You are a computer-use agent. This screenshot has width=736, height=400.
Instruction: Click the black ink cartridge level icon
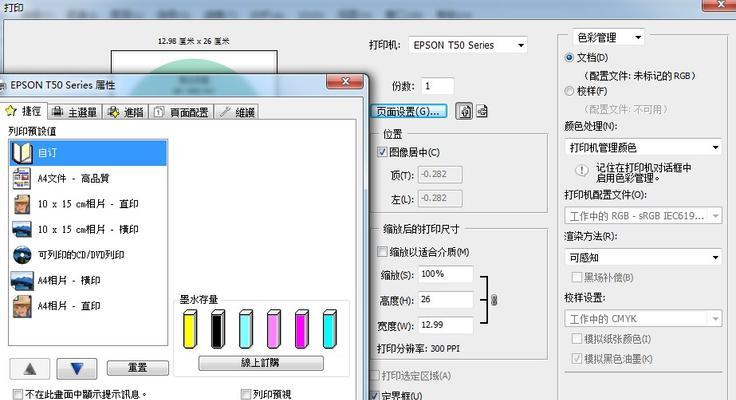(x=218, y=329)
